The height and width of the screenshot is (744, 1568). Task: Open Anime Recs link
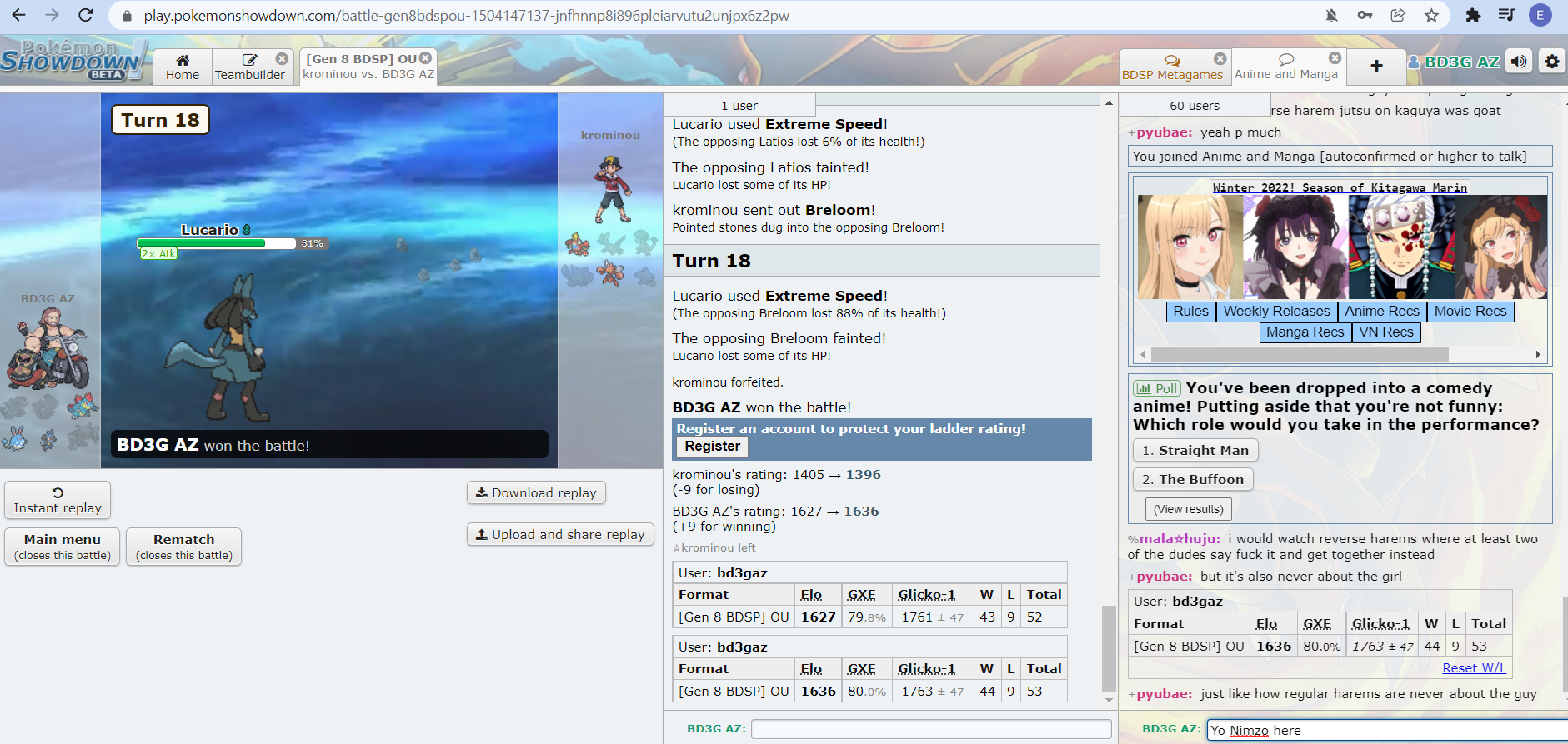click(1381, 311)
